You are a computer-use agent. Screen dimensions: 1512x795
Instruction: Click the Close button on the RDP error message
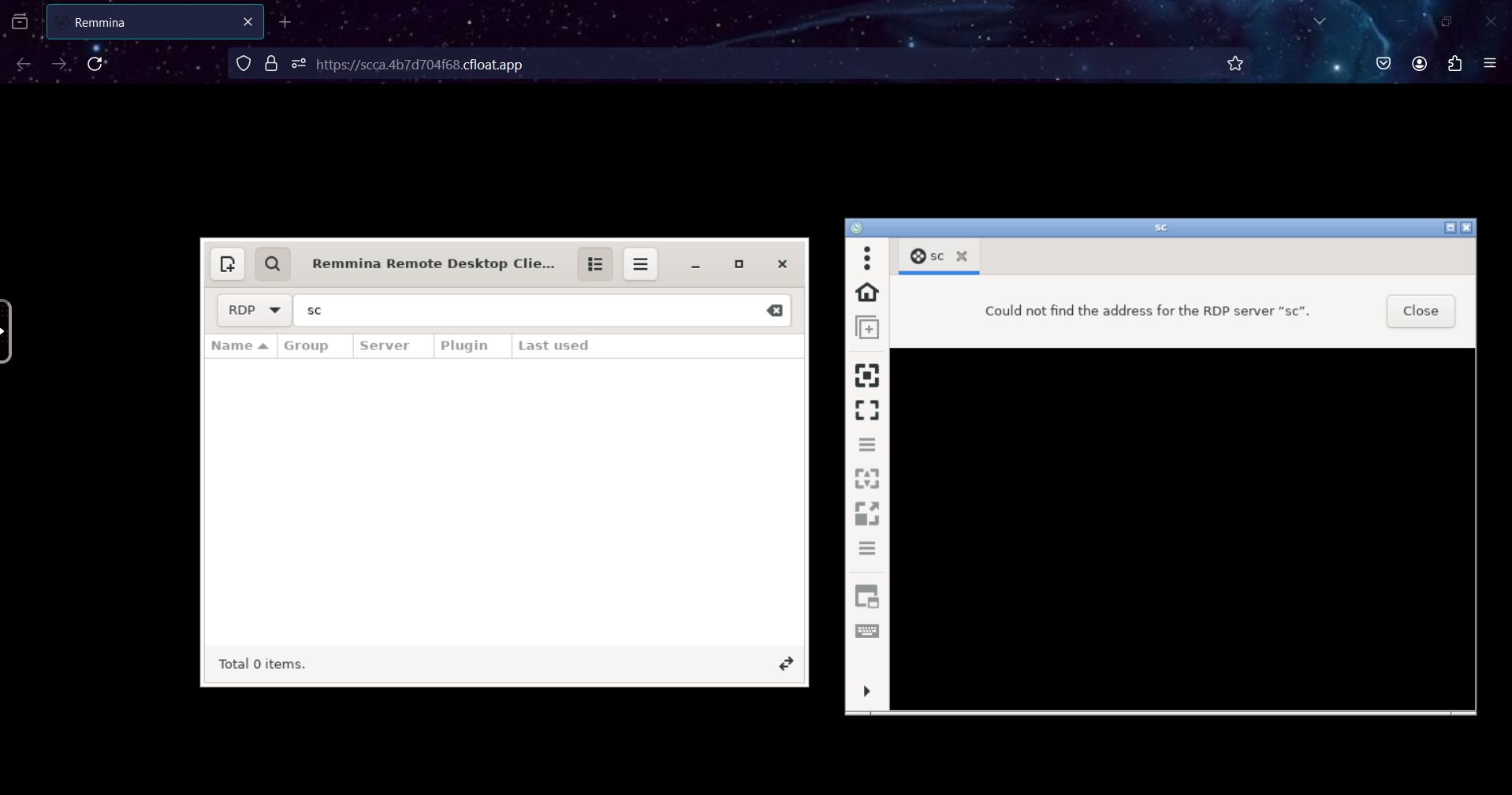[1421, 311]
